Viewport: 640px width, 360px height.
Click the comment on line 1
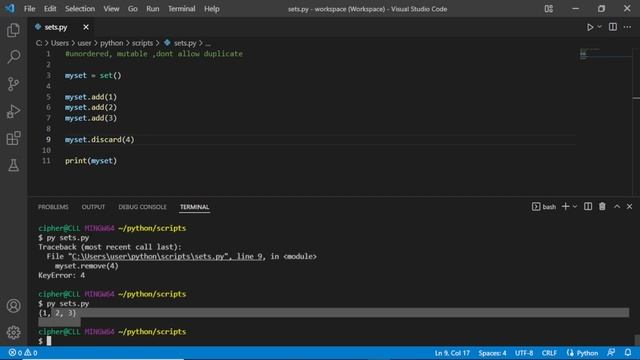pyautogui.click(x=153, y=54)
